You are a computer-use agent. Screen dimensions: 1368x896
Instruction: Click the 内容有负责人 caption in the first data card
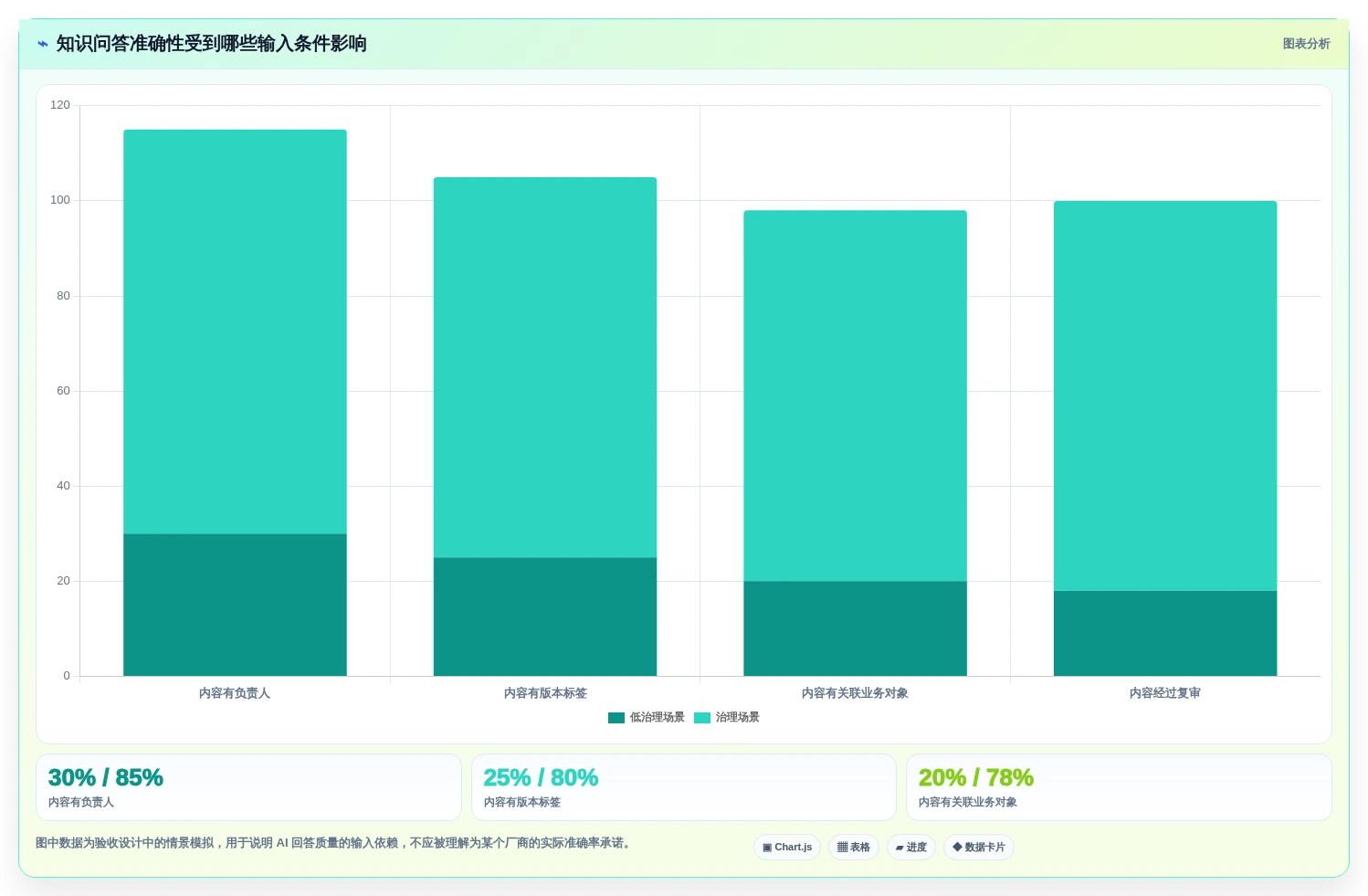click(81, 802)
